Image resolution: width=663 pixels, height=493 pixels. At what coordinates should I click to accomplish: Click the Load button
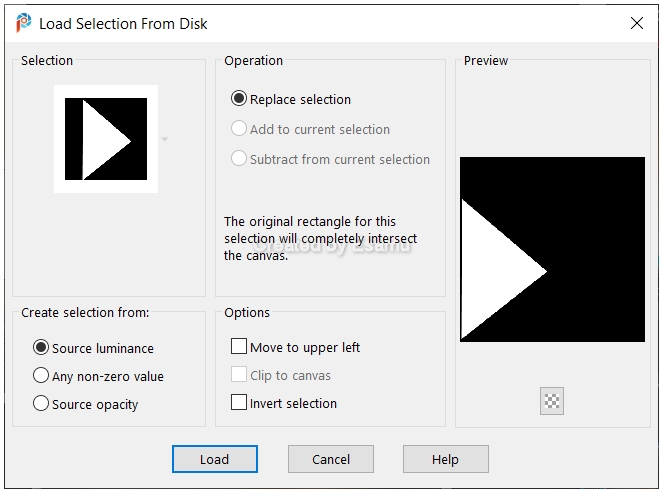pos(215,459)
